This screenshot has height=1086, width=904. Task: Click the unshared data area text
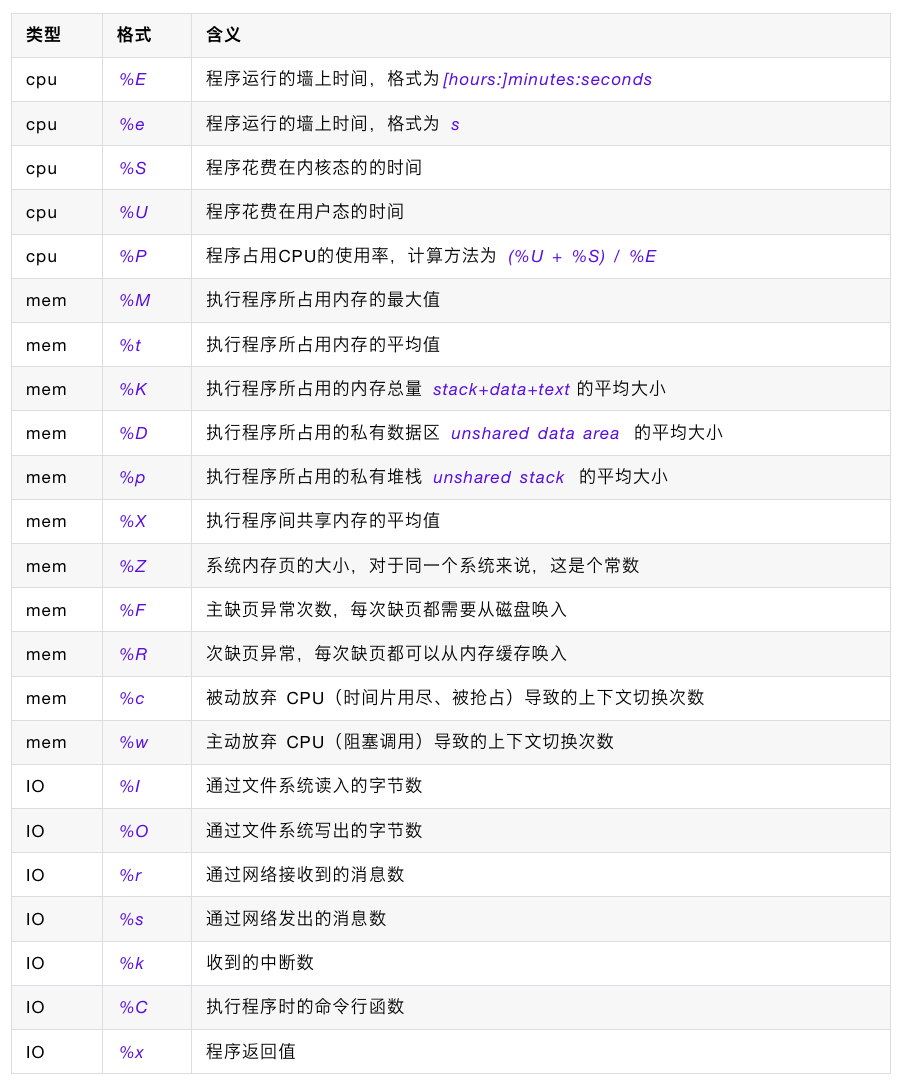pos(535,433)
